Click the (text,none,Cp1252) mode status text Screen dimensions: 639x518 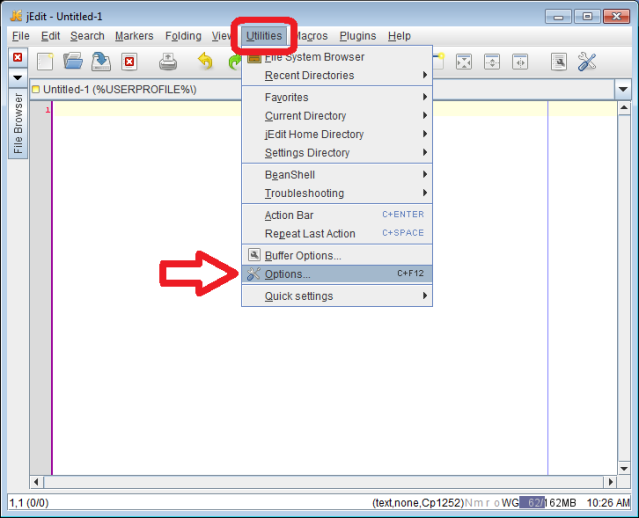tap(418, 503)
